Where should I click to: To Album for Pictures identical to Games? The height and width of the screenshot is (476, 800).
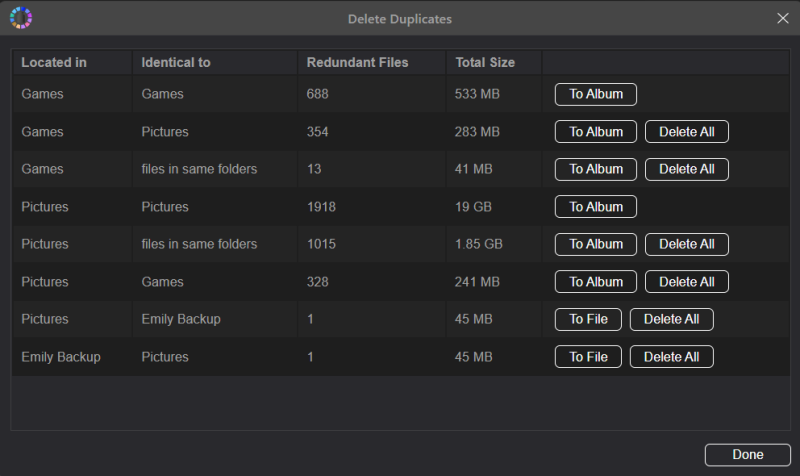point(595,282)
